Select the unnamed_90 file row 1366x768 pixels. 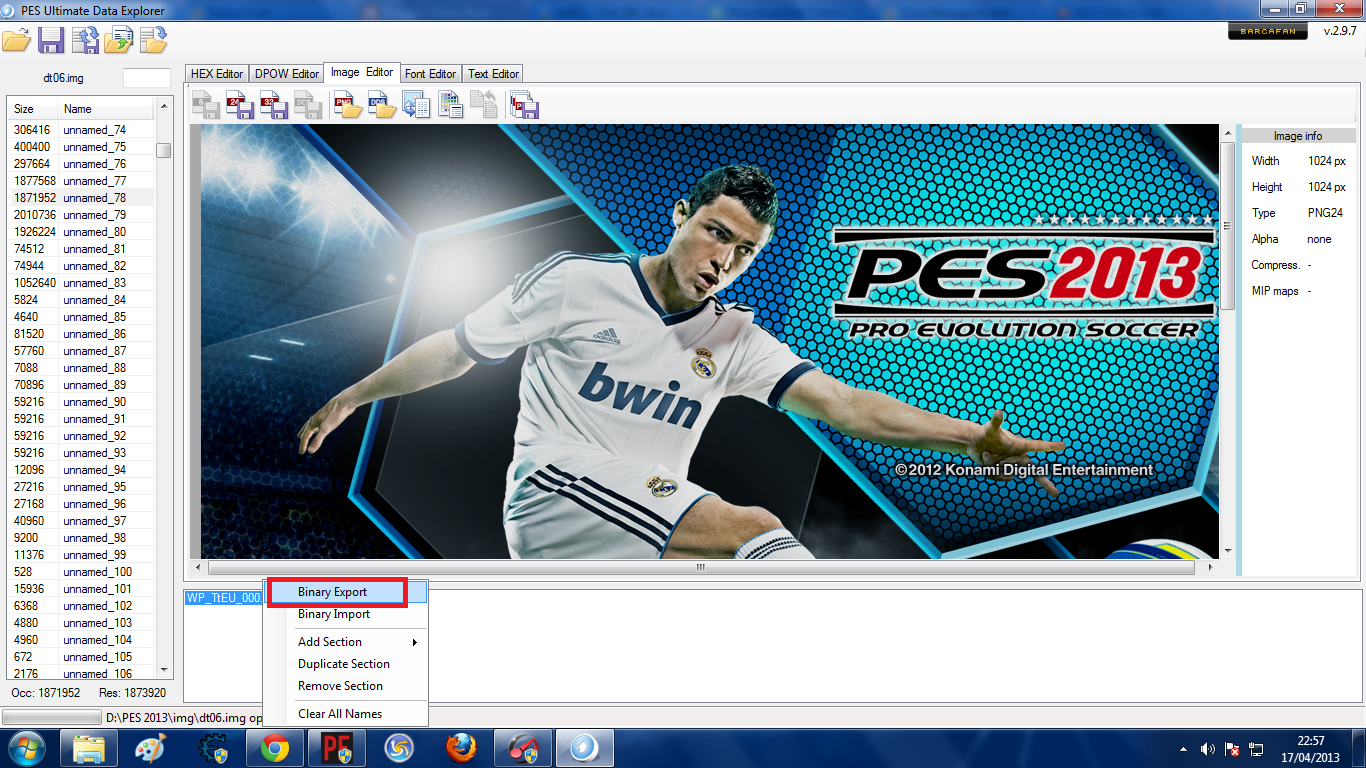coord(81,402)
